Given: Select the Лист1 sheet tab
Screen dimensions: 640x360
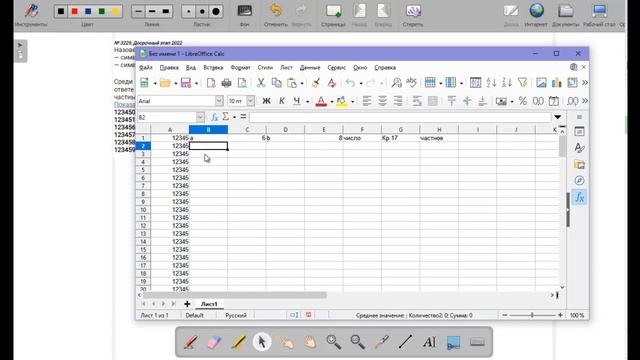Looking at the screenshot, I should [209, 304].
